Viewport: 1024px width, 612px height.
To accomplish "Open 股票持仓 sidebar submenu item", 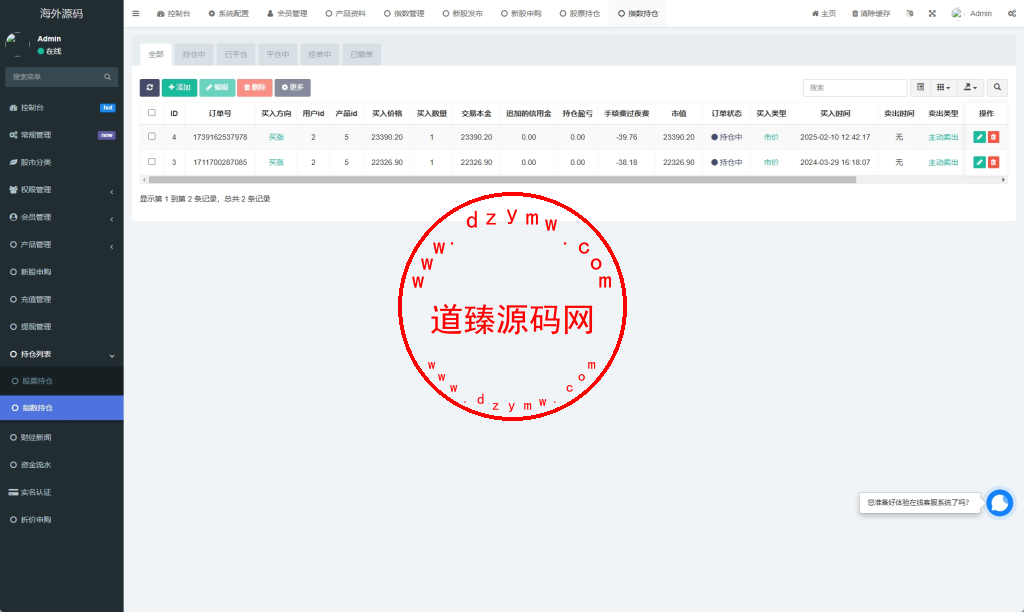I will (x=61, y=381).
